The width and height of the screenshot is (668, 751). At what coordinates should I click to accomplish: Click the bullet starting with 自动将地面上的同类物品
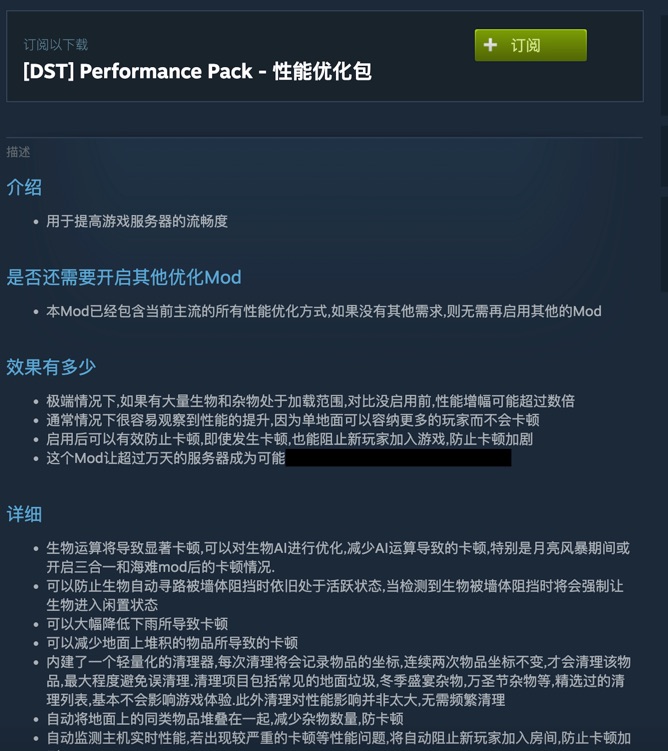click(225, 718)
